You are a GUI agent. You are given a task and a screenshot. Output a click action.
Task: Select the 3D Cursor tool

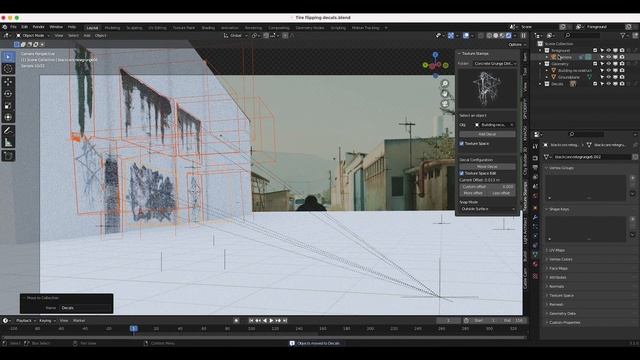point(8,69)
